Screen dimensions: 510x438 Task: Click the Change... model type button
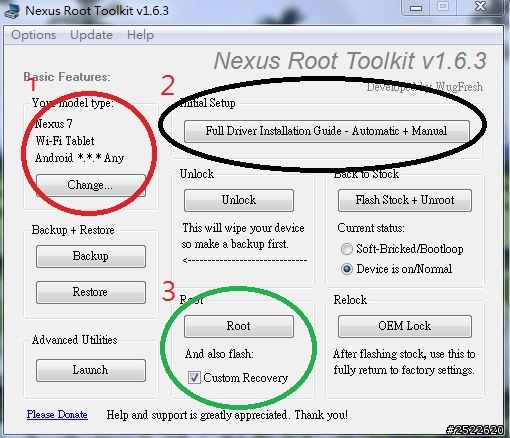tap(91, 185)
